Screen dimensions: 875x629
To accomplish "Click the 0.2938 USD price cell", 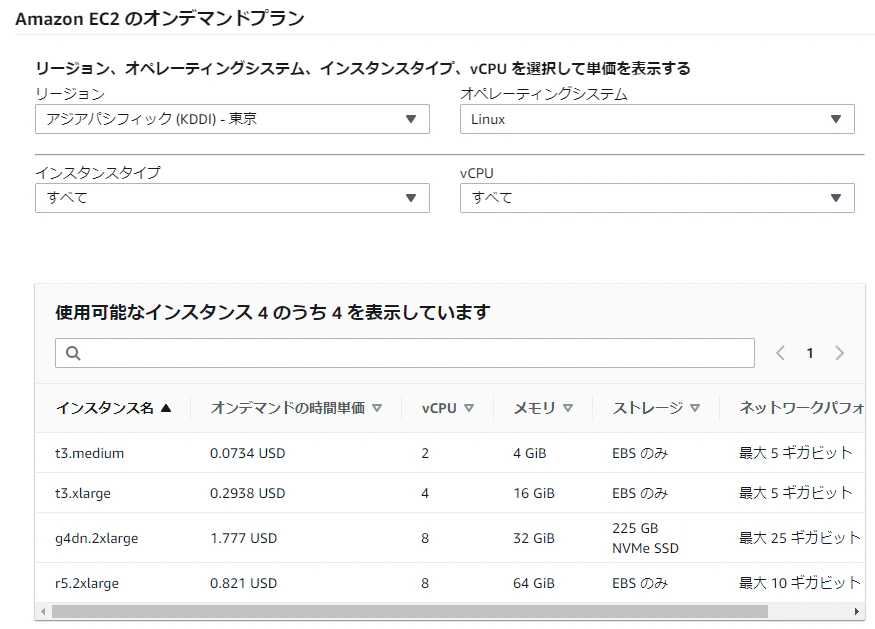I will click(247, 493).
